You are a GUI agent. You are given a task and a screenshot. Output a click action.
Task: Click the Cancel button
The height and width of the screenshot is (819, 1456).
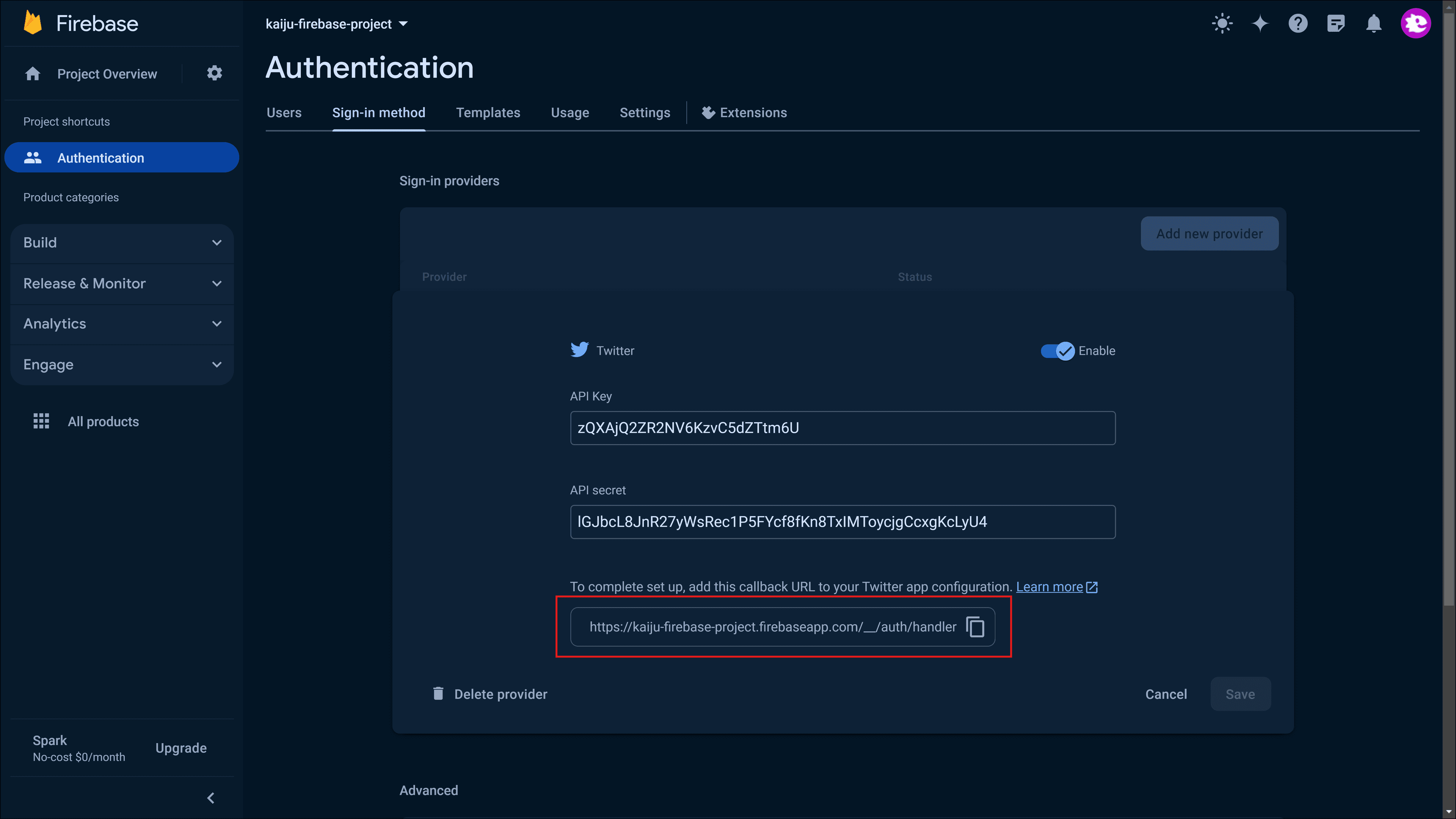pyautogui.click(x=1166, y=694)
